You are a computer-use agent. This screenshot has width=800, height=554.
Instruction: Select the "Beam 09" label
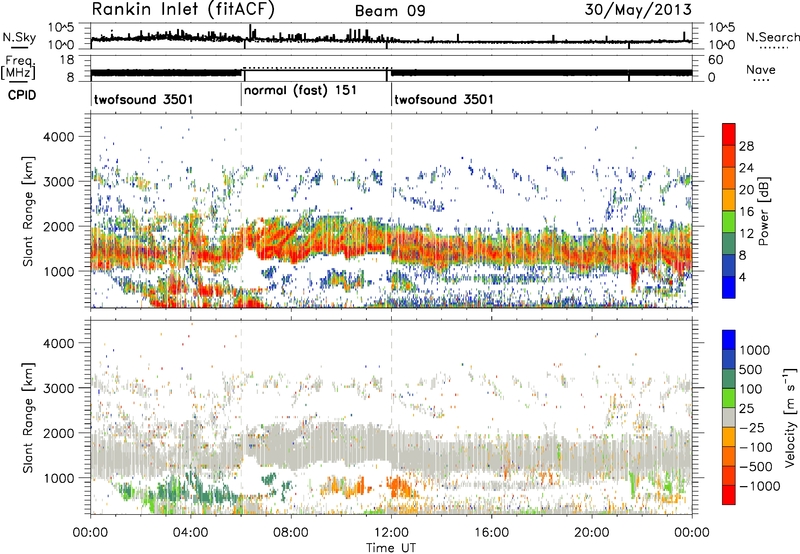390,11
